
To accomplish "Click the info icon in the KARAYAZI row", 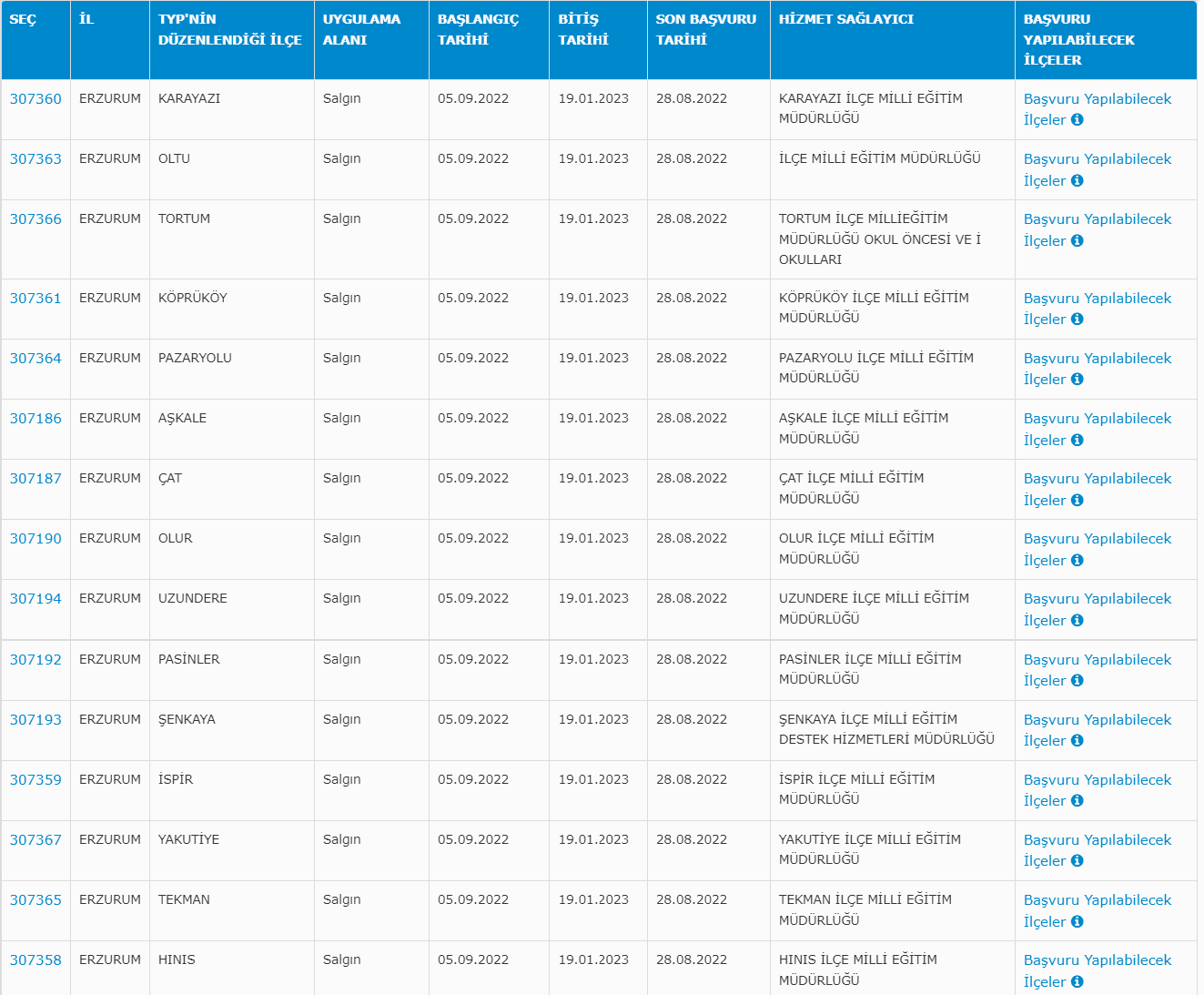I will click(1077, 120).
